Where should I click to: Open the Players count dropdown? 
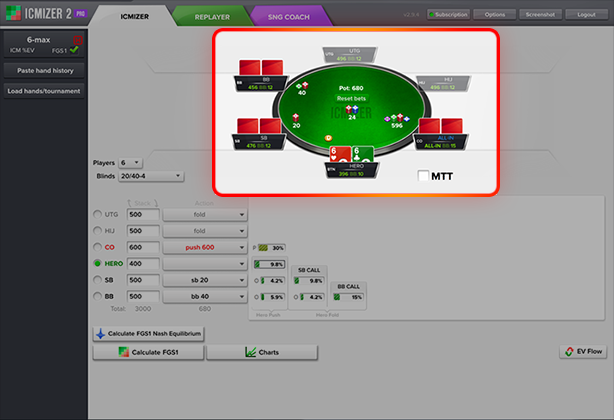(x=131, y=162)
